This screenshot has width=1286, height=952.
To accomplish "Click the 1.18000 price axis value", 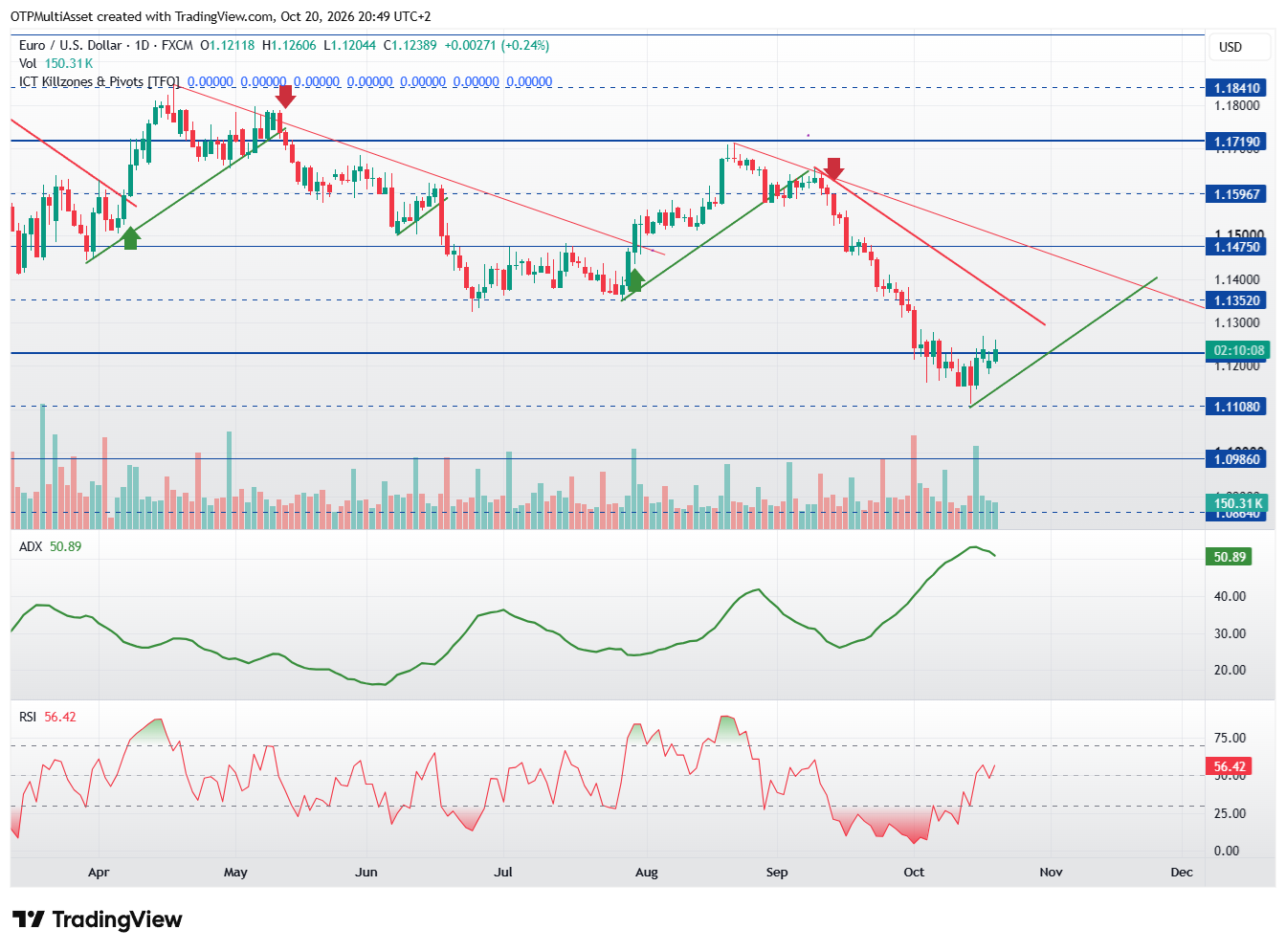I will (x=1237, y=105).
